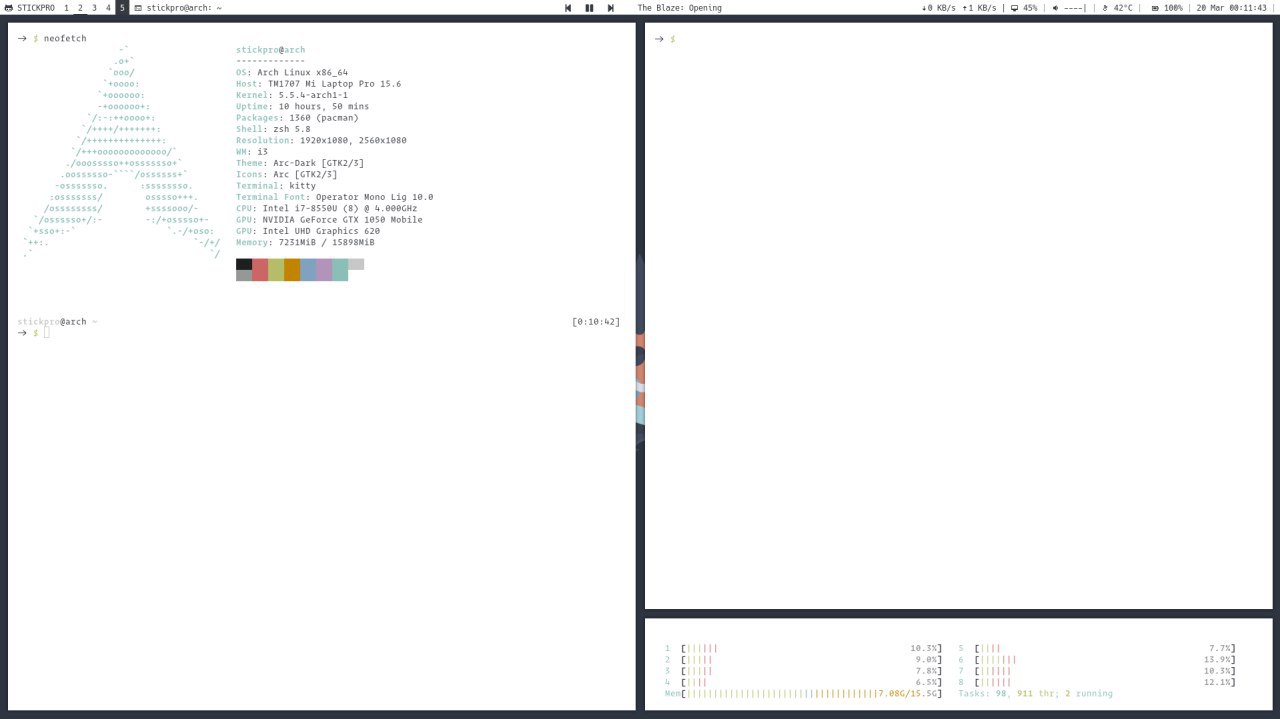Click the date and time 20 Mar

pos(1232,8)
